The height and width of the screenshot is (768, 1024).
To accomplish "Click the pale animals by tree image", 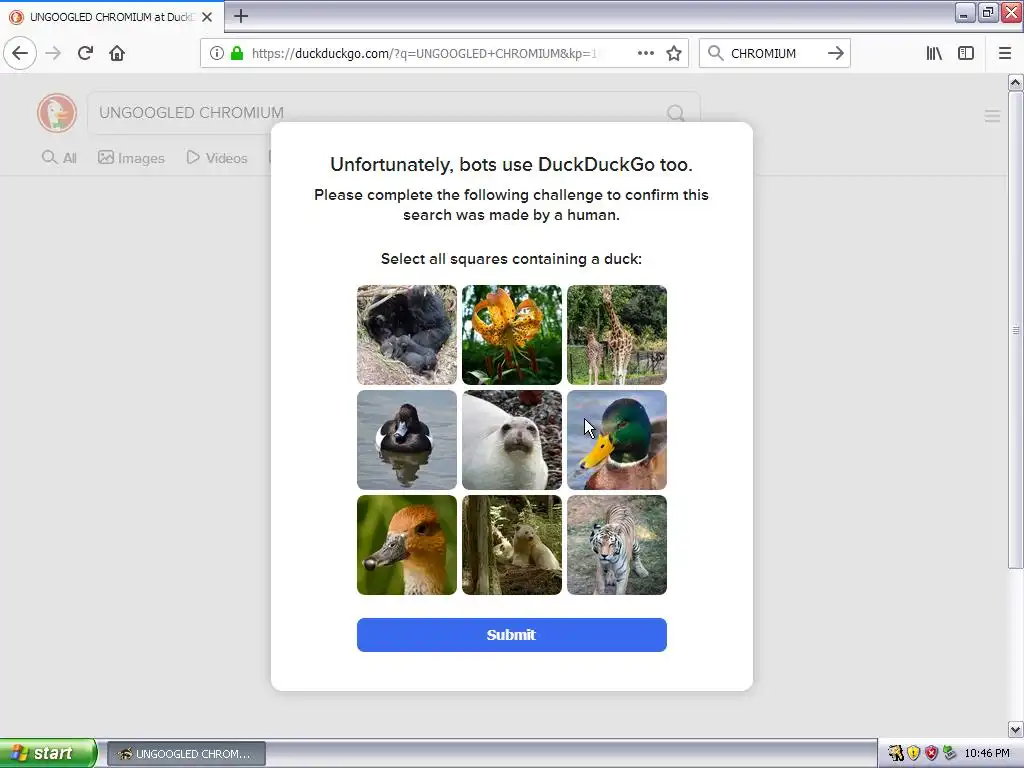I will [512, 545].
